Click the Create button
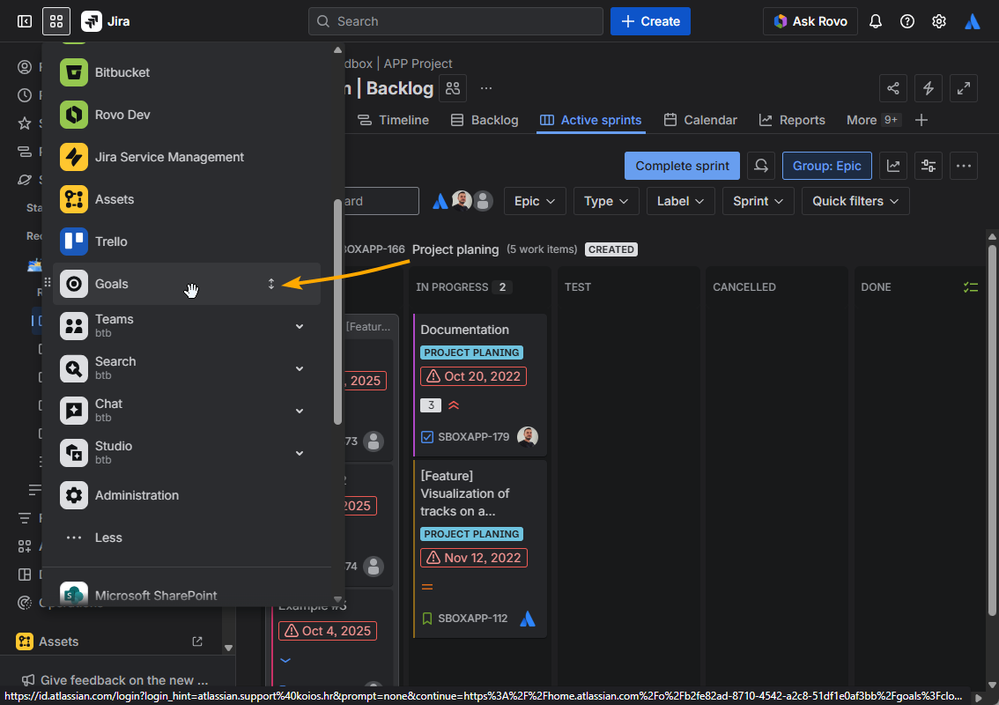Image resolution: width=999 pixels, height=705 pixels. (x=650, y=22)
